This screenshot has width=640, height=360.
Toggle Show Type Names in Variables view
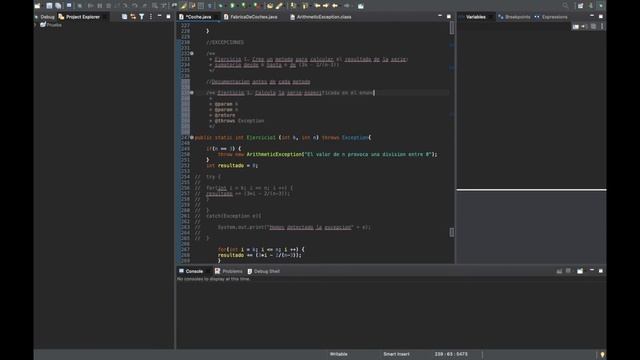point(576,27)
